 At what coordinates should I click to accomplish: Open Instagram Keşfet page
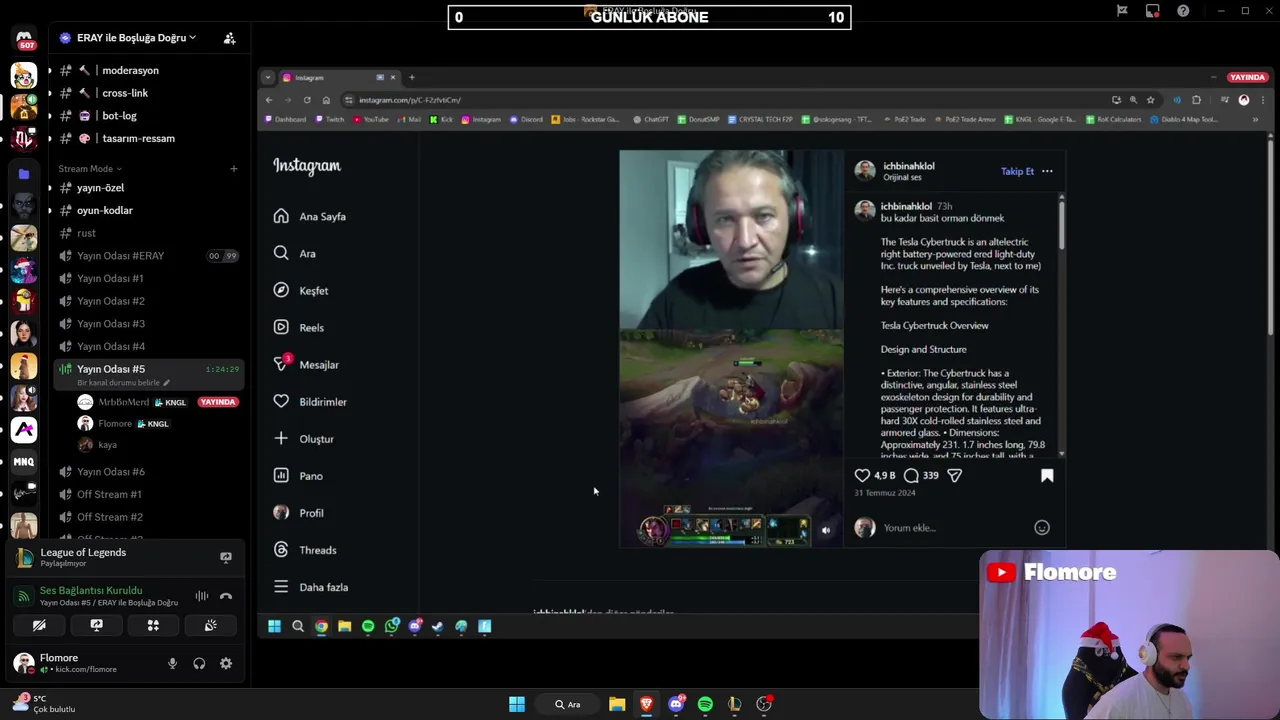pyautogui.click(x=301, y=290)
